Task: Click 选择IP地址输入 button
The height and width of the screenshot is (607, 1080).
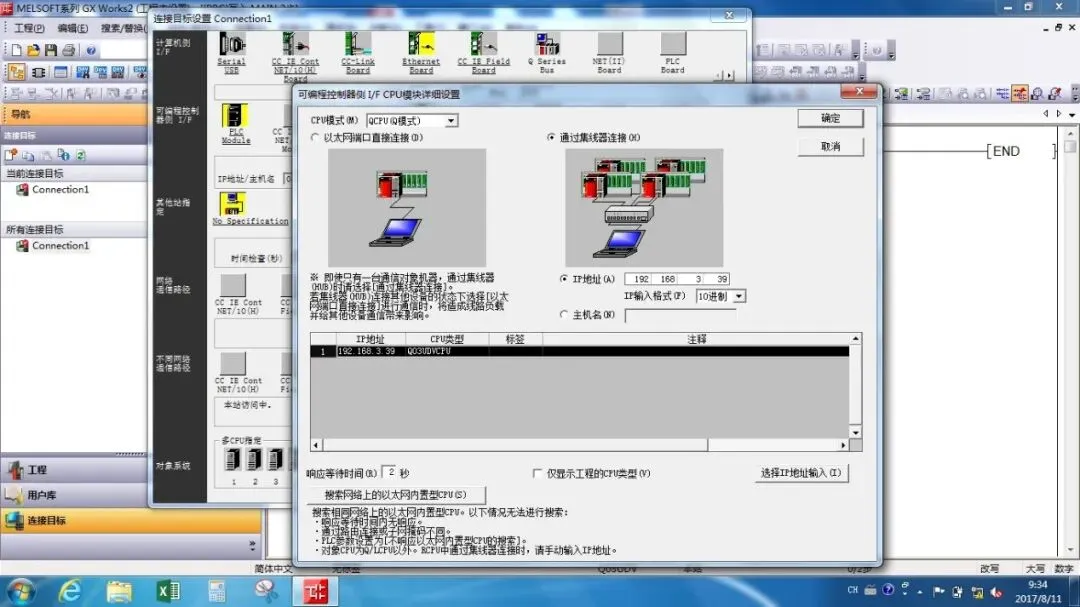Action: (801, 473)
